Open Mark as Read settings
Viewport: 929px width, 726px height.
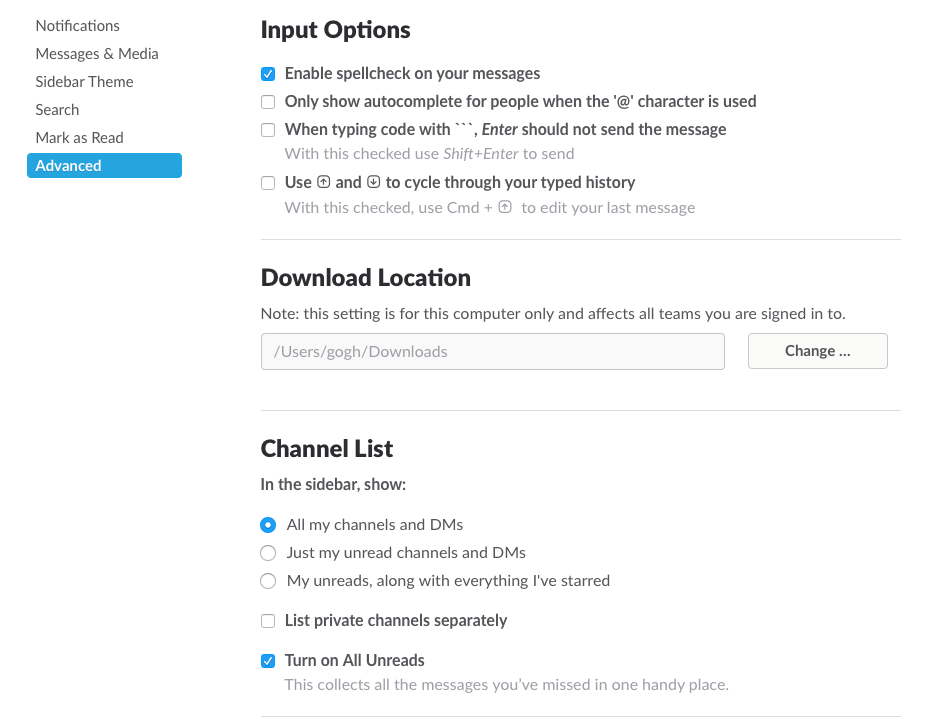[x=79, y=137]
